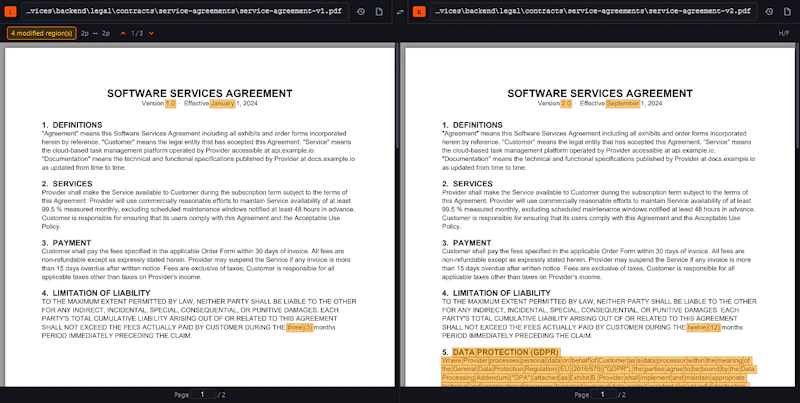Click the left pane page number field
This screenshot has width=800, height=403.
click(x=203, y=394)
